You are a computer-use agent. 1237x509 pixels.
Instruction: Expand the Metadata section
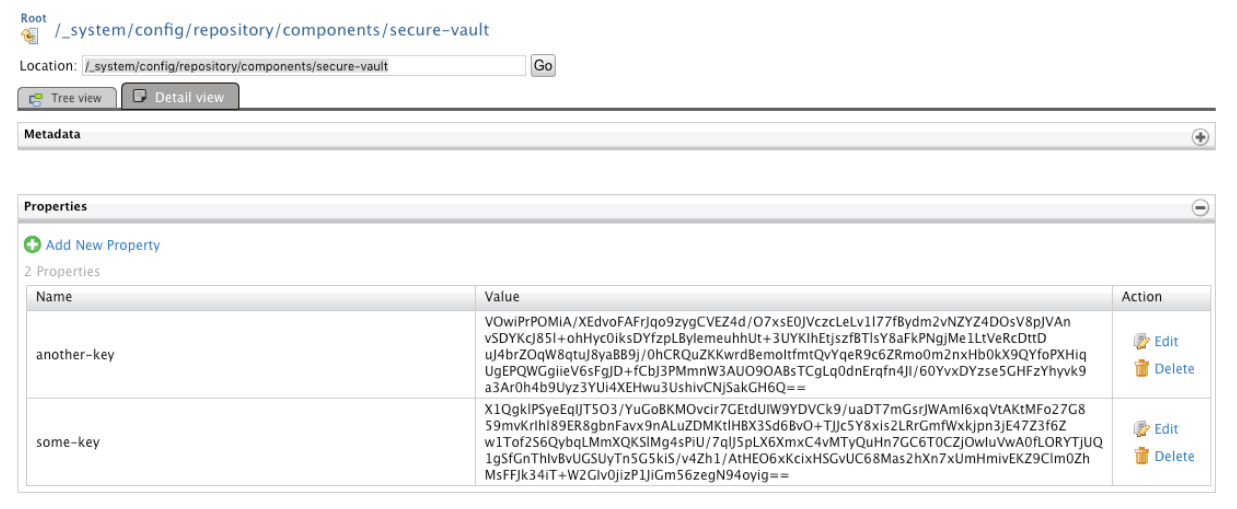click(1200, 137)
